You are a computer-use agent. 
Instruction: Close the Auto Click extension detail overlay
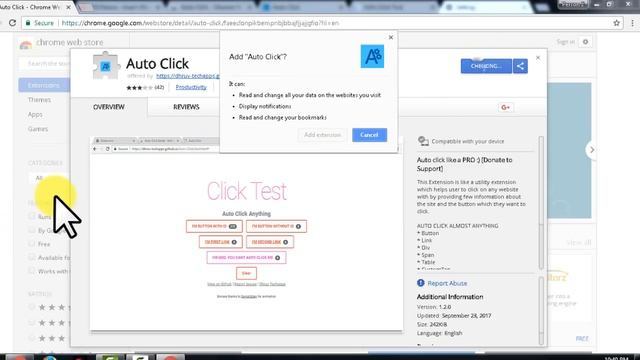pos(538,58)
